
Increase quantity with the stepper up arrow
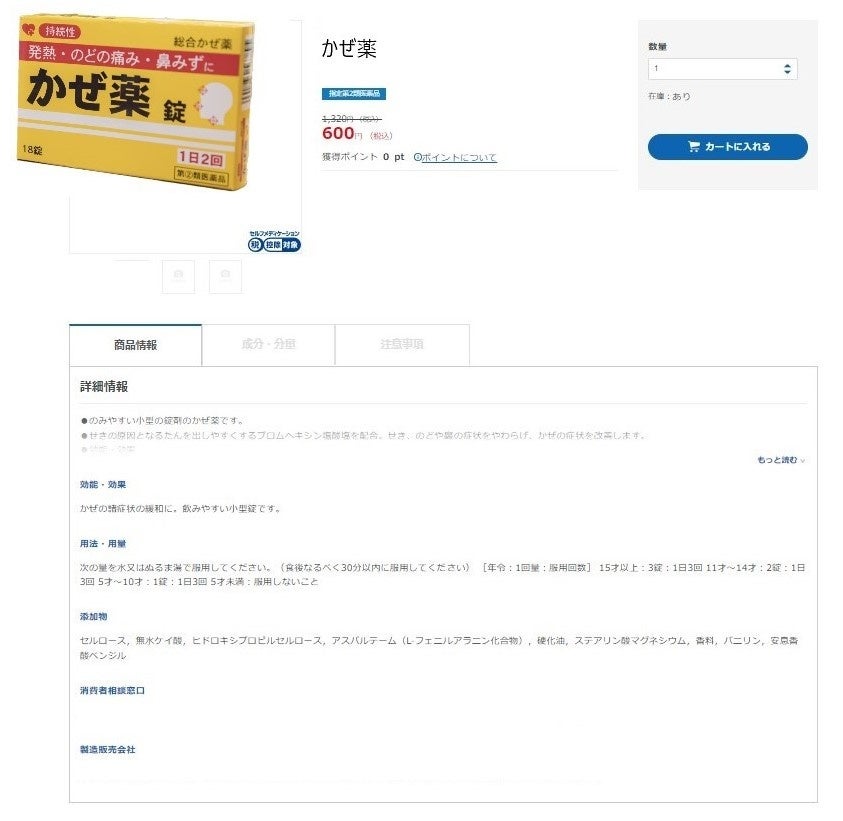(787, 66)
